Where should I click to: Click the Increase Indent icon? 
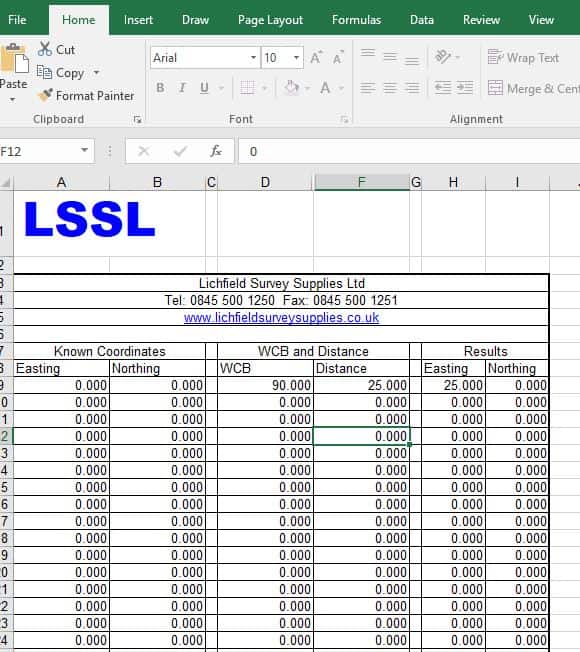(465, 88)
